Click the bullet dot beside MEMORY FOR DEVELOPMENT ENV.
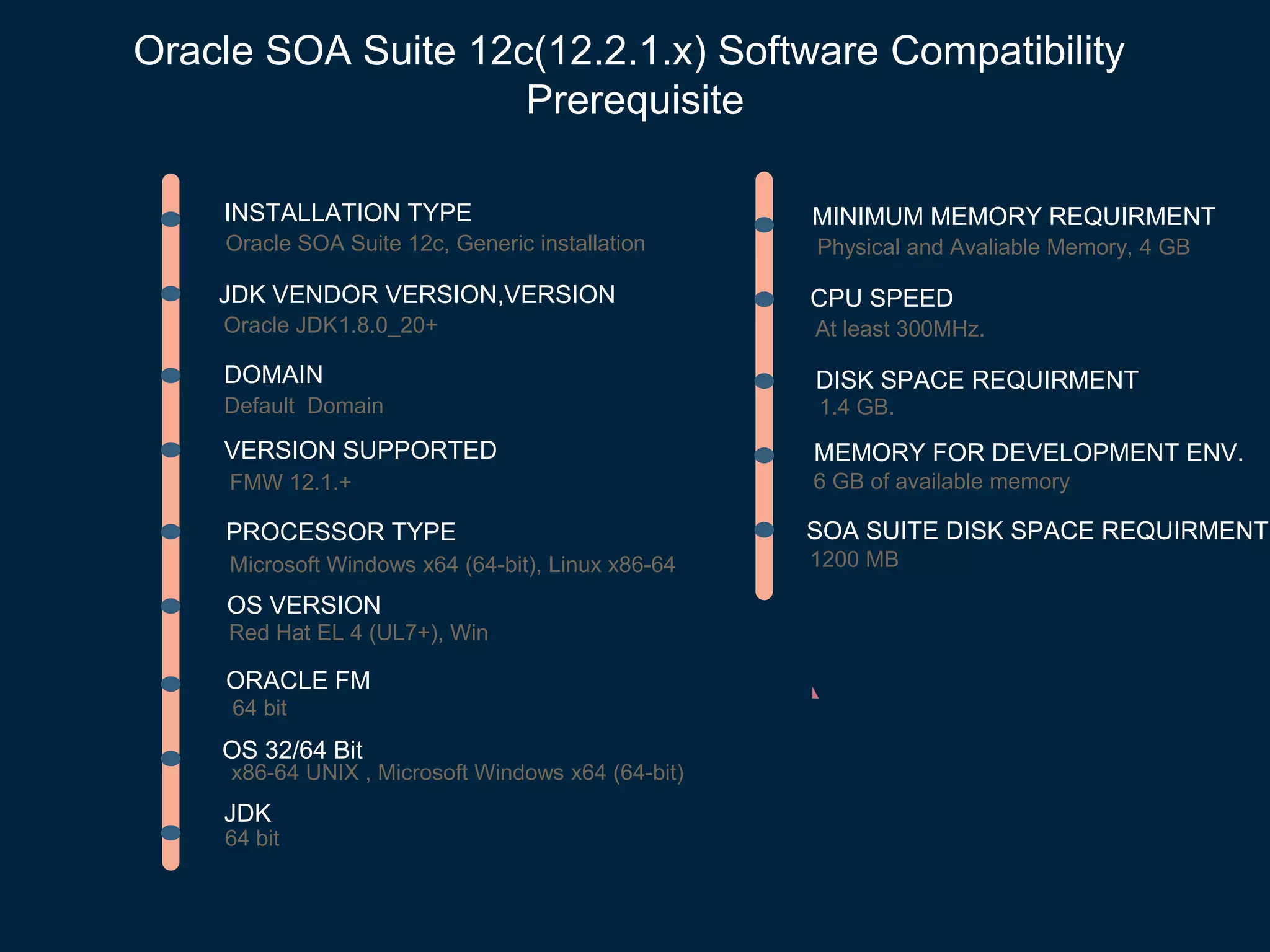The height and width of the screenshot is (952, 1270). [765, 456]
